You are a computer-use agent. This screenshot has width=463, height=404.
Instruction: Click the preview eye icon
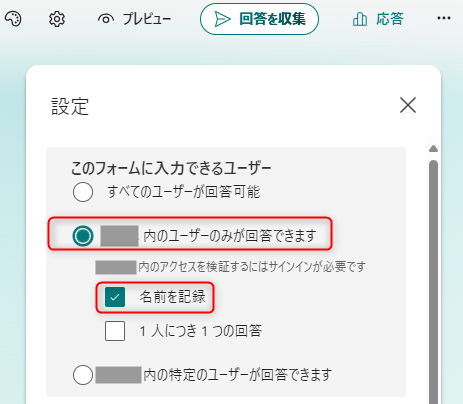106,19
